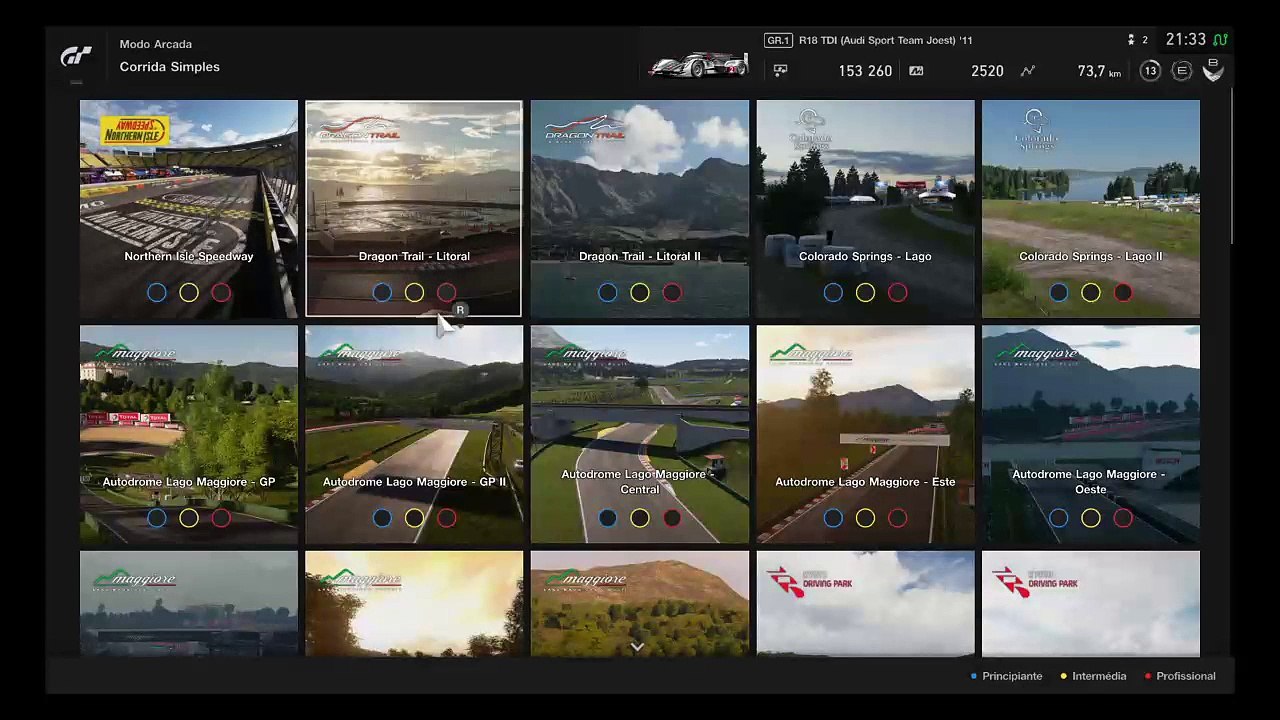Select yellow circle on Lago Maggiore - Central
Screen dimensions: 1280x720
tap(640, 518)
